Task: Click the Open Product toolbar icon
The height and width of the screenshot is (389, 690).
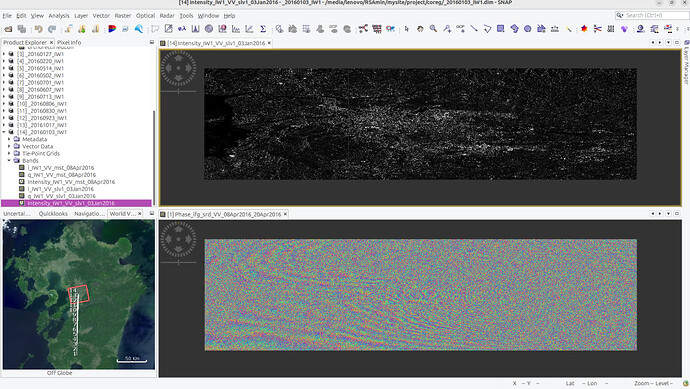Action: pos(8,29)
